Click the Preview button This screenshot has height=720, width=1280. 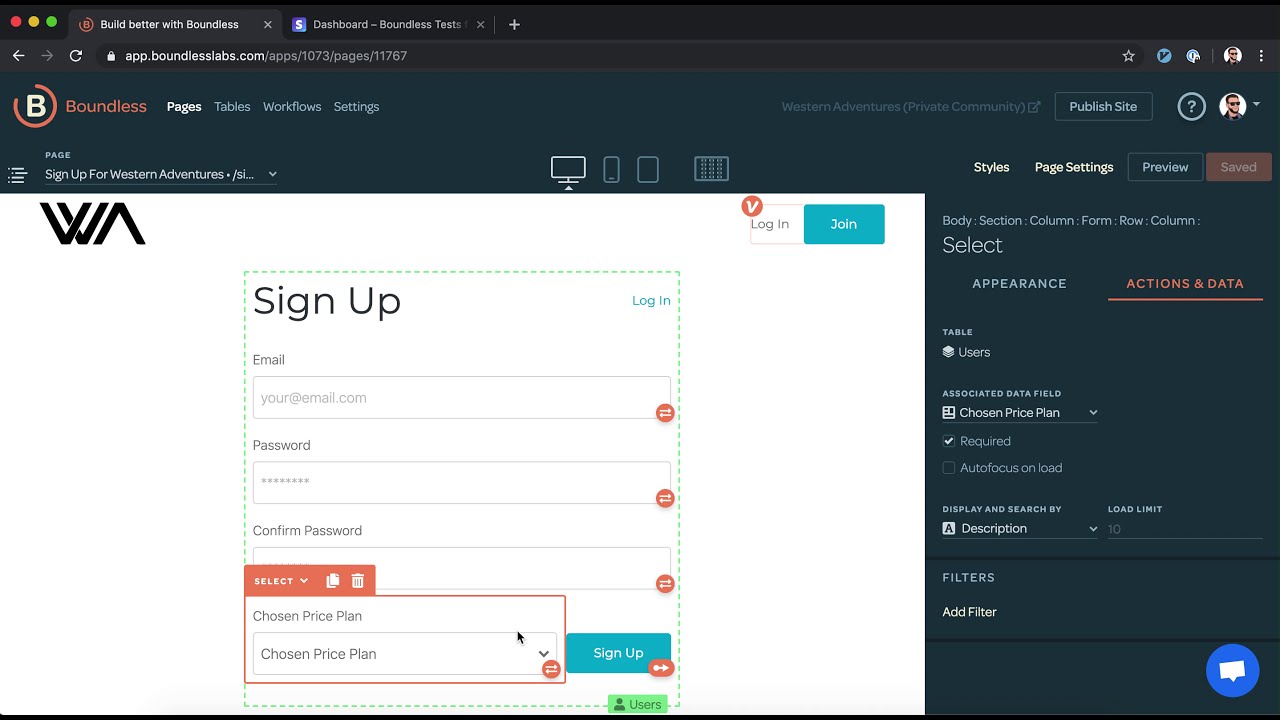click(1165, 167)
